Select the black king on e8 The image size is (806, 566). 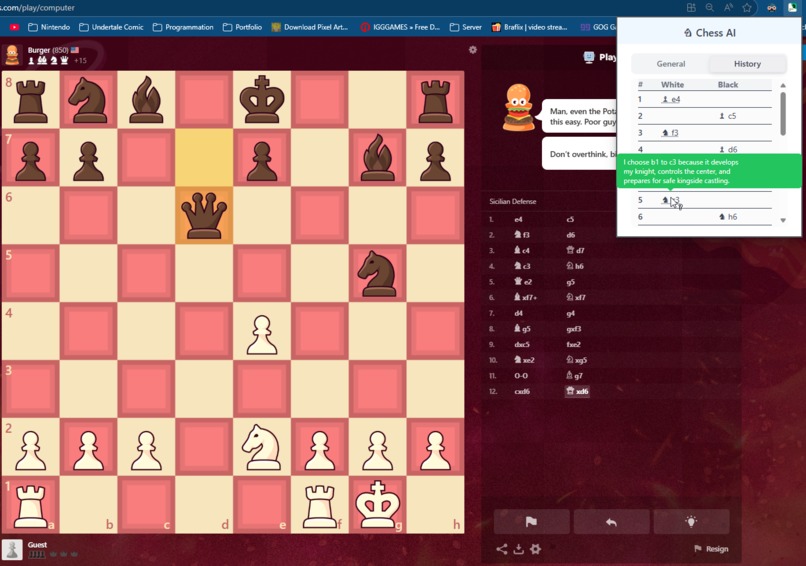click(262, 100)
